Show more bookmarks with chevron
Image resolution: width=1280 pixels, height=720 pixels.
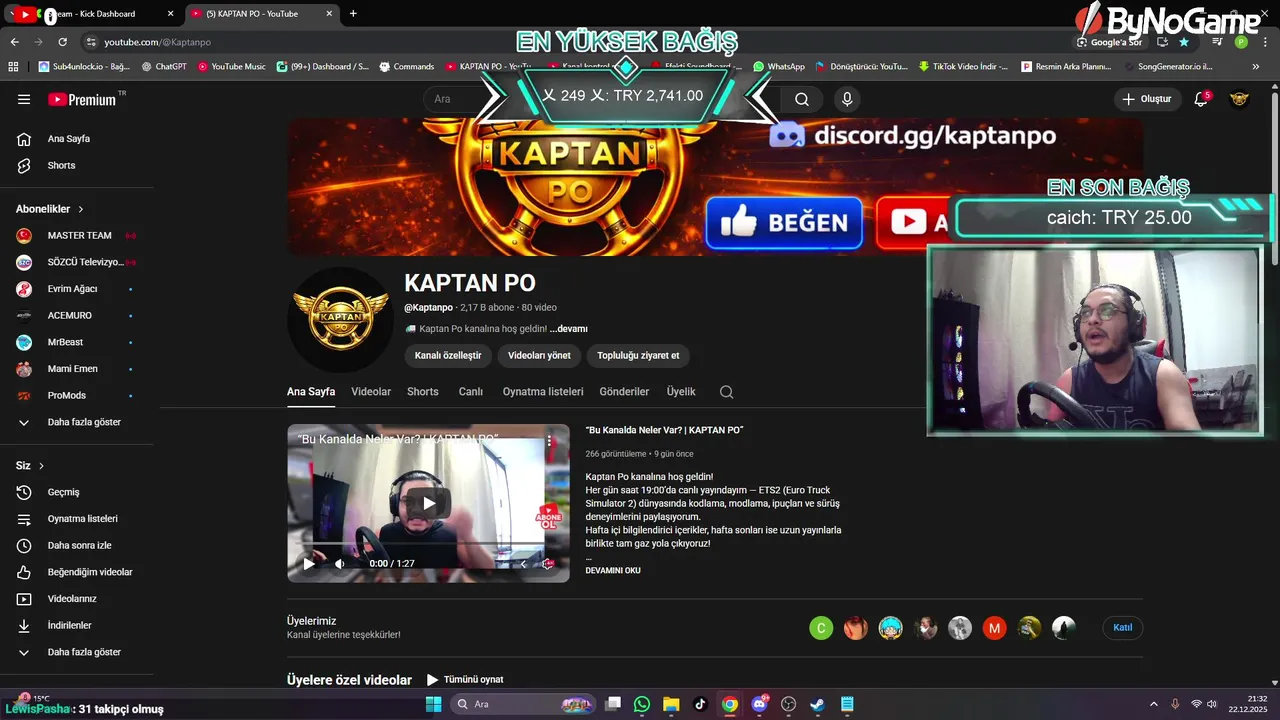point(1256,66)
